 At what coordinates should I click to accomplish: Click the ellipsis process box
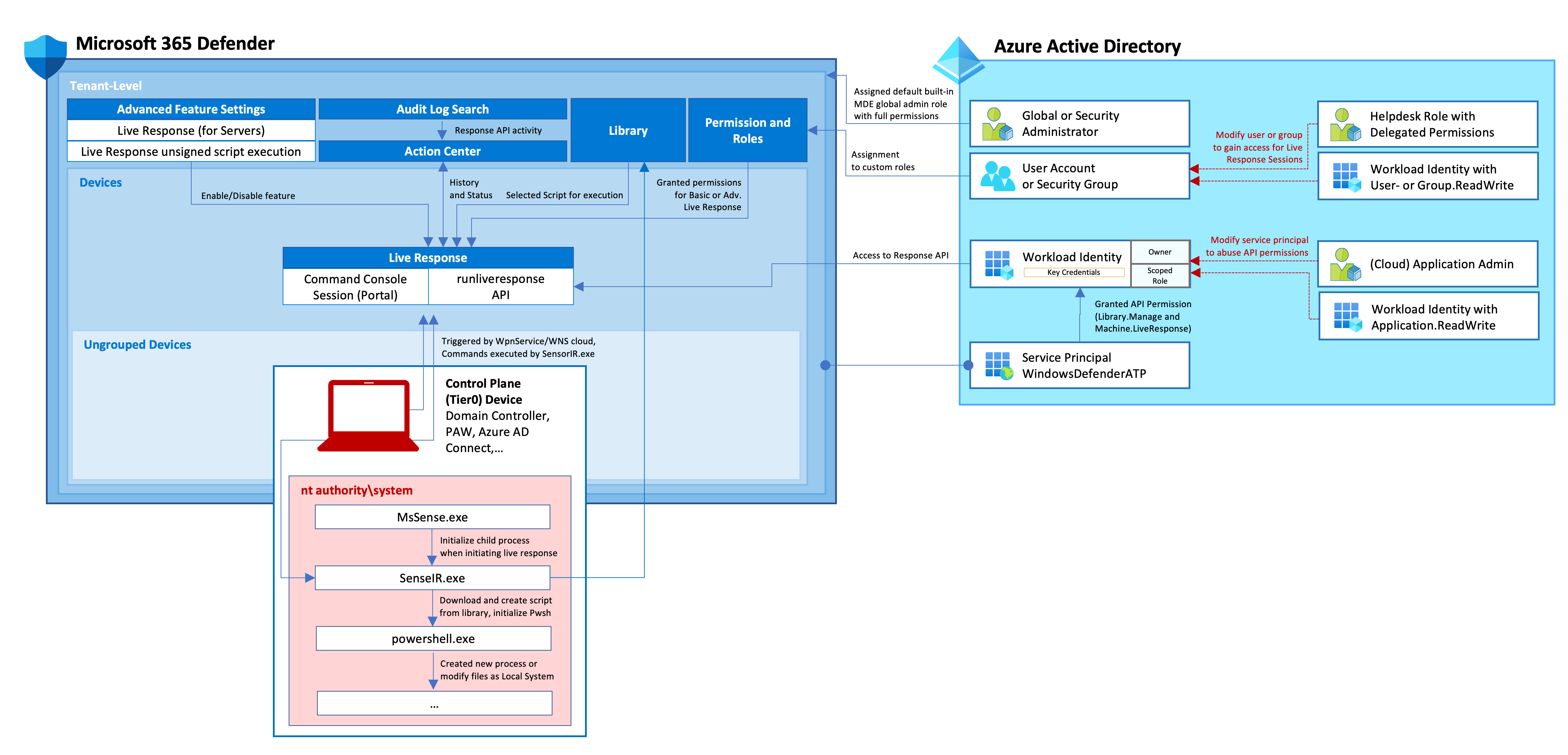pos(435,703)
